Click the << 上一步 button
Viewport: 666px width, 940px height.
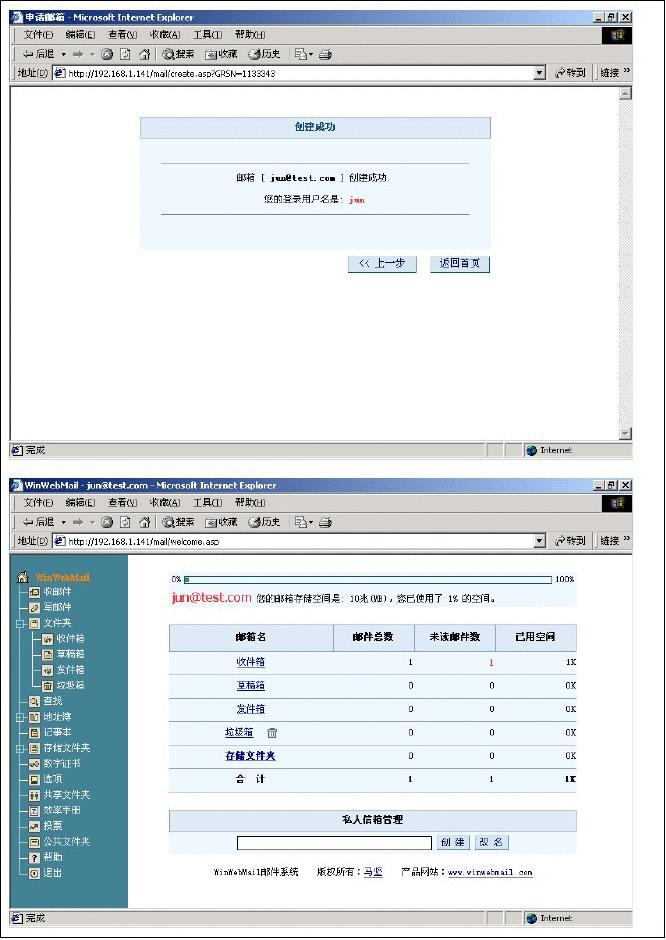pyautogui.click(x=382, y=264)
